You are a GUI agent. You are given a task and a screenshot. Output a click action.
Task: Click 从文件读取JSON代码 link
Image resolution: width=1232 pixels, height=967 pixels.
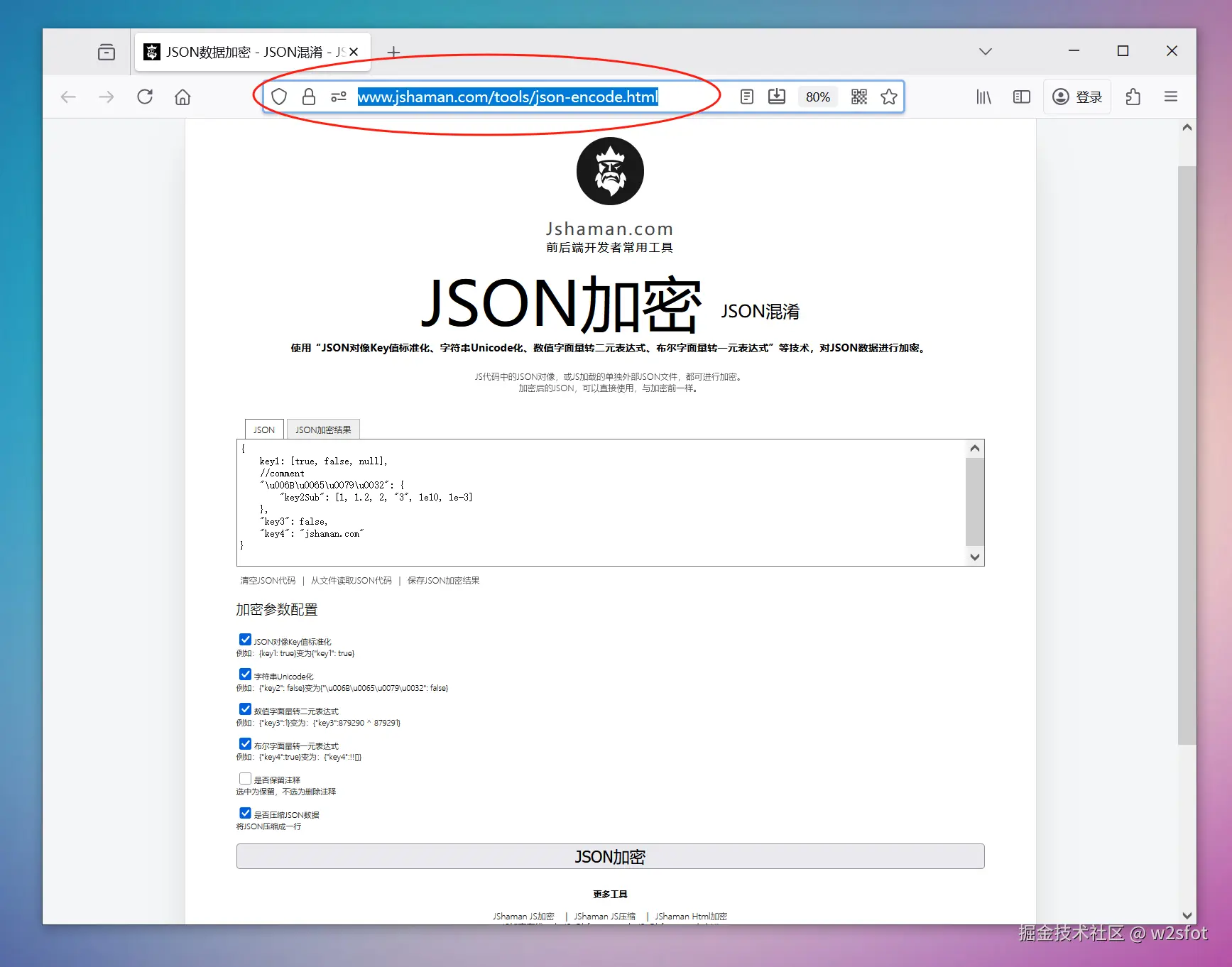[x=351, y=580]
